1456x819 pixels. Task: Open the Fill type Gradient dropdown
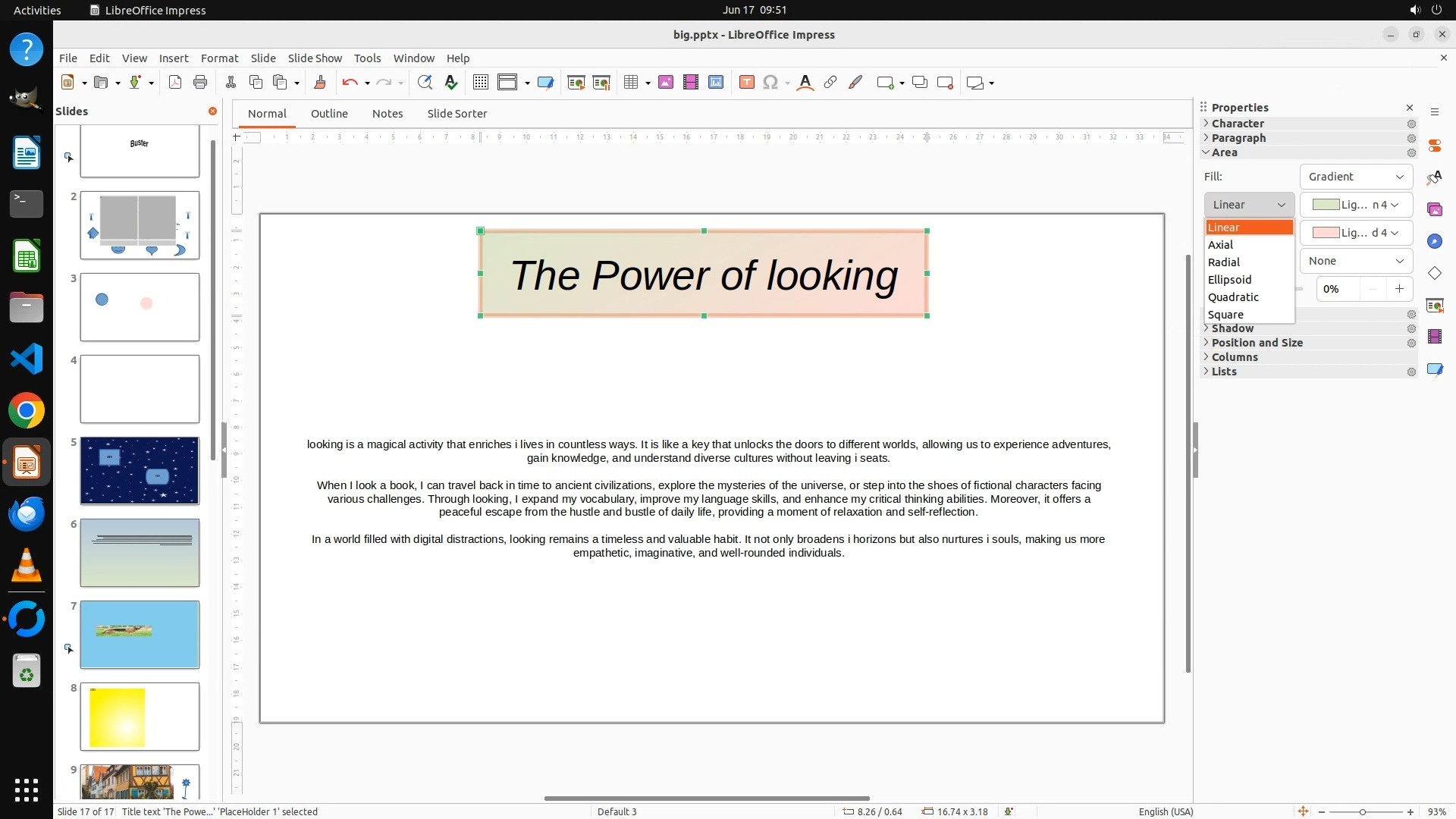pos(1355,177)
